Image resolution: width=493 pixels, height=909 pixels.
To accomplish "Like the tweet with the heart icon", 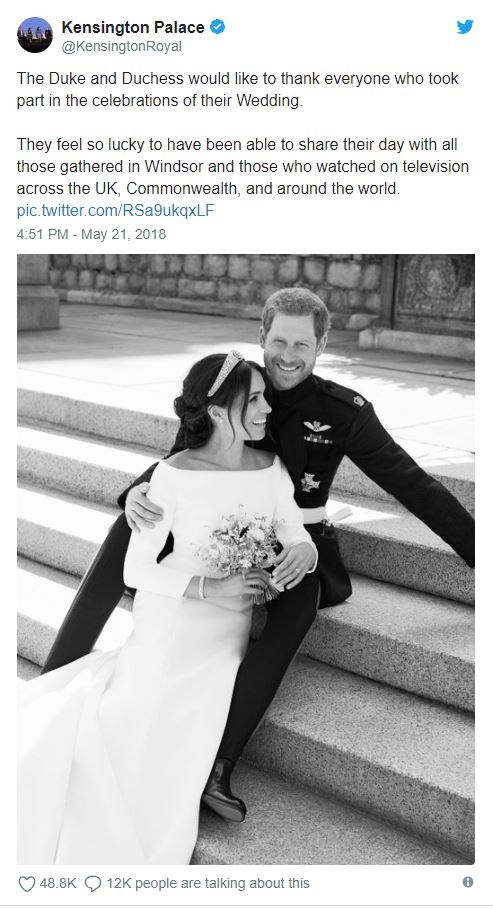I will (x=27, y=883).
